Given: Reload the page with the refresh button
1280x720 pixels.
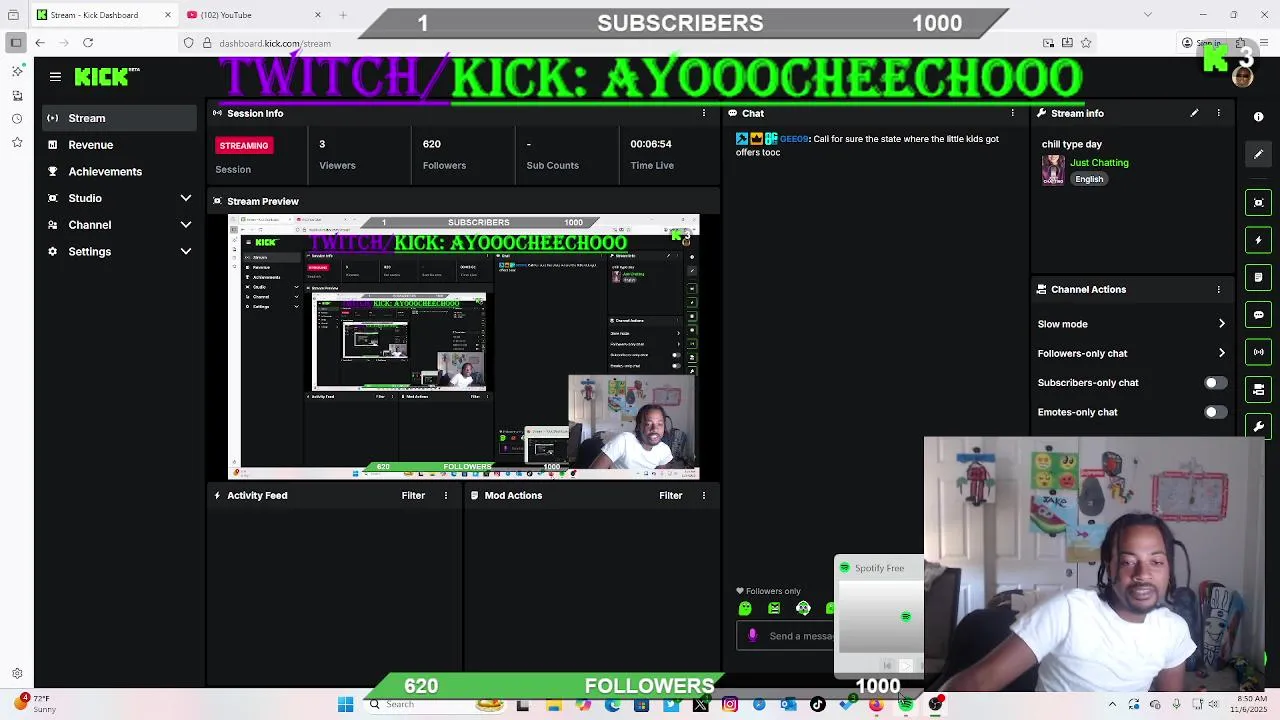Looking at the screenshot, I should point(88,43).
